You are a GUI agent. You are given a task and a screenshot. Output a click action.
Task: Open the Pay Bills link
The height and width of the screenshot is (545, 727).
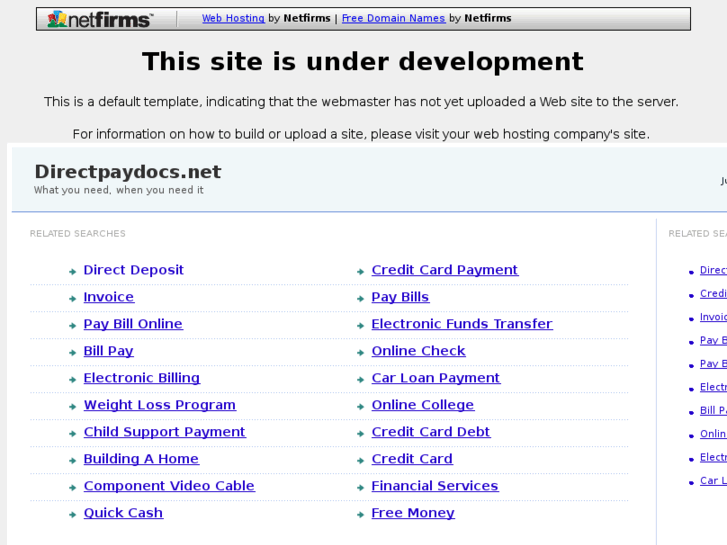400,297
